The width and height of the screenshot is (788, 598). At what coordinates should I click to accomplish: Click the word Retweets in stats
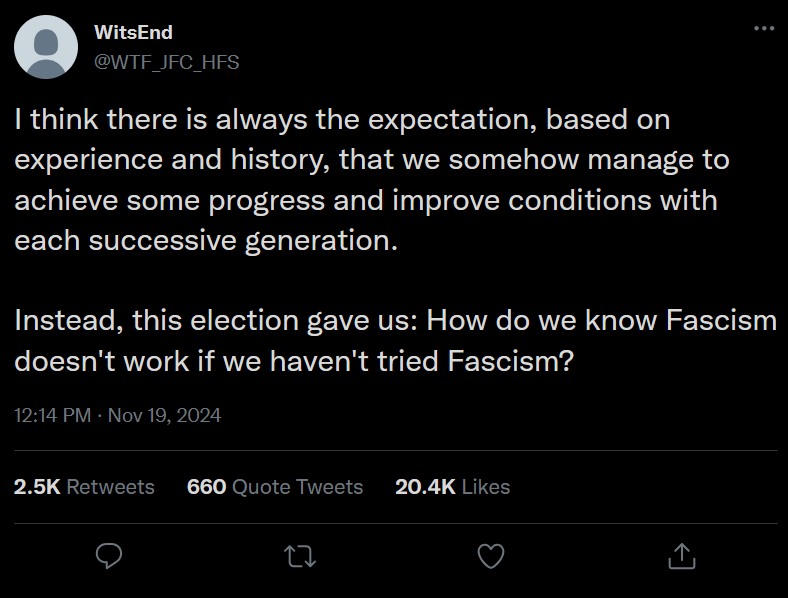(x=111, y=487)
